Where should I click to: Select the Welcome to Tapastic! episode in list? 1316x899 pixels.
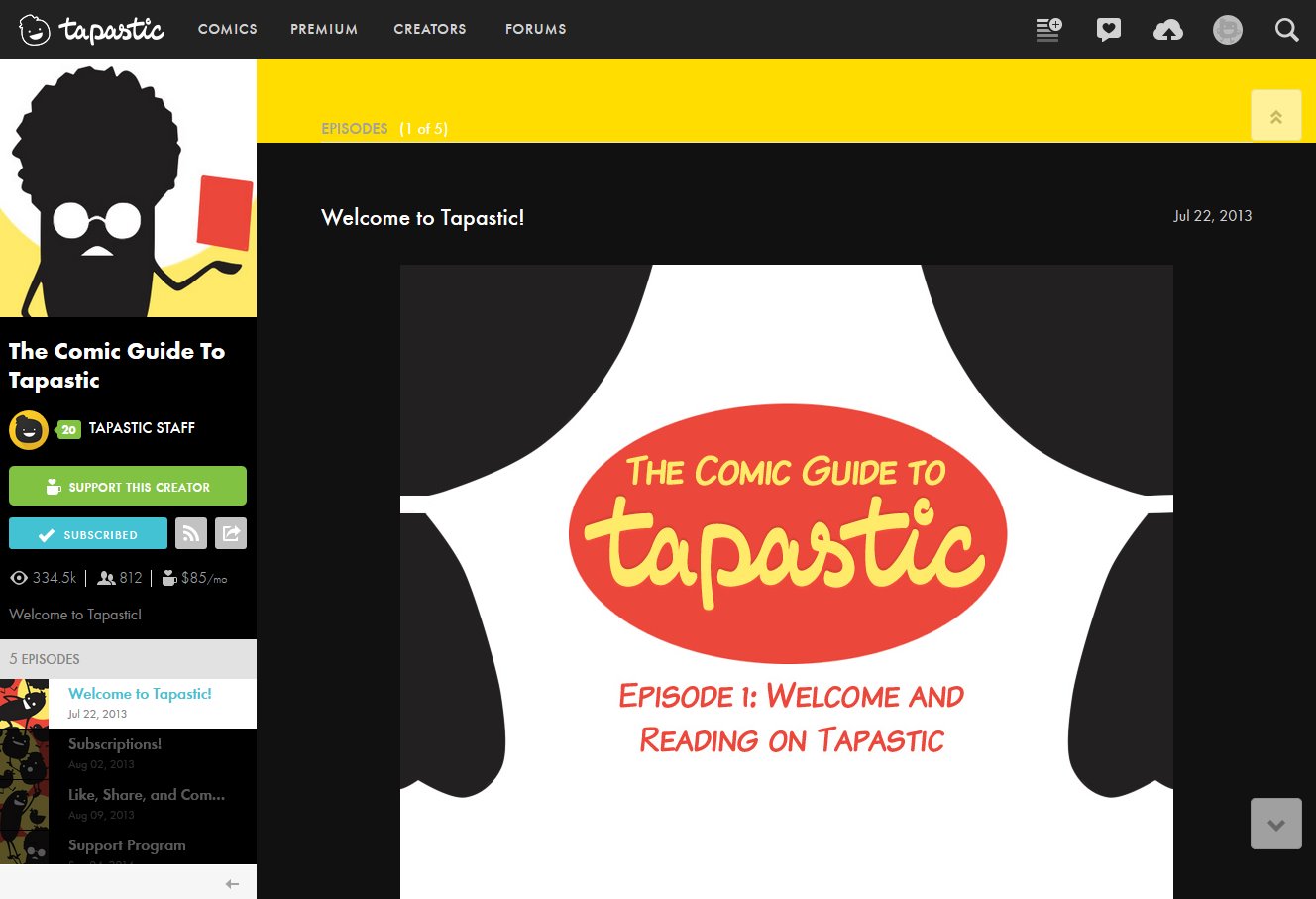tap(128, 703)
